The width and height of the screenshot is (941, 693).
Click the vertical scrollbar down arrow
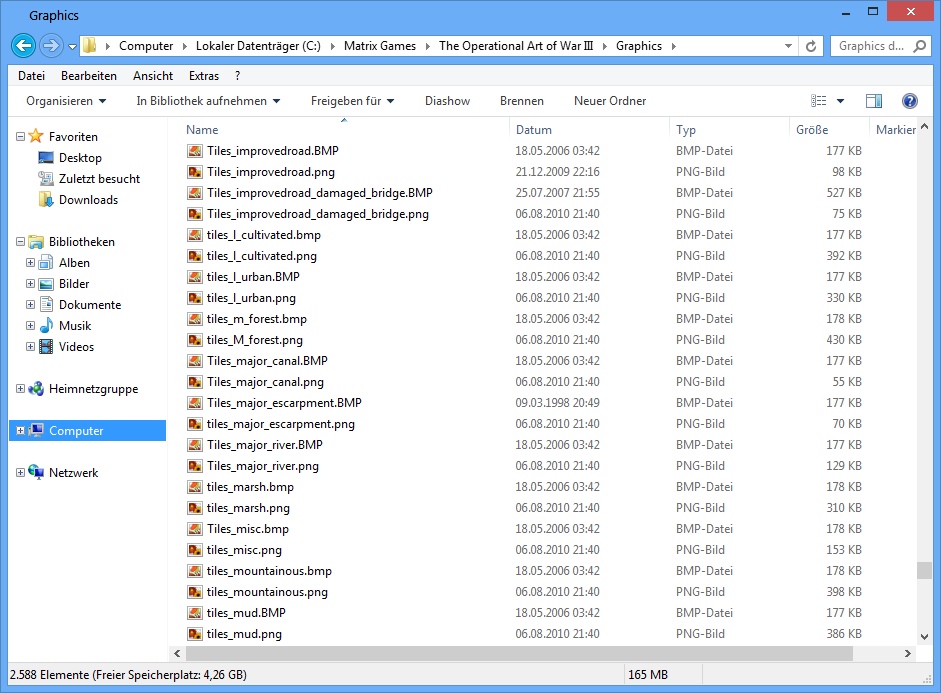point(924,637)
